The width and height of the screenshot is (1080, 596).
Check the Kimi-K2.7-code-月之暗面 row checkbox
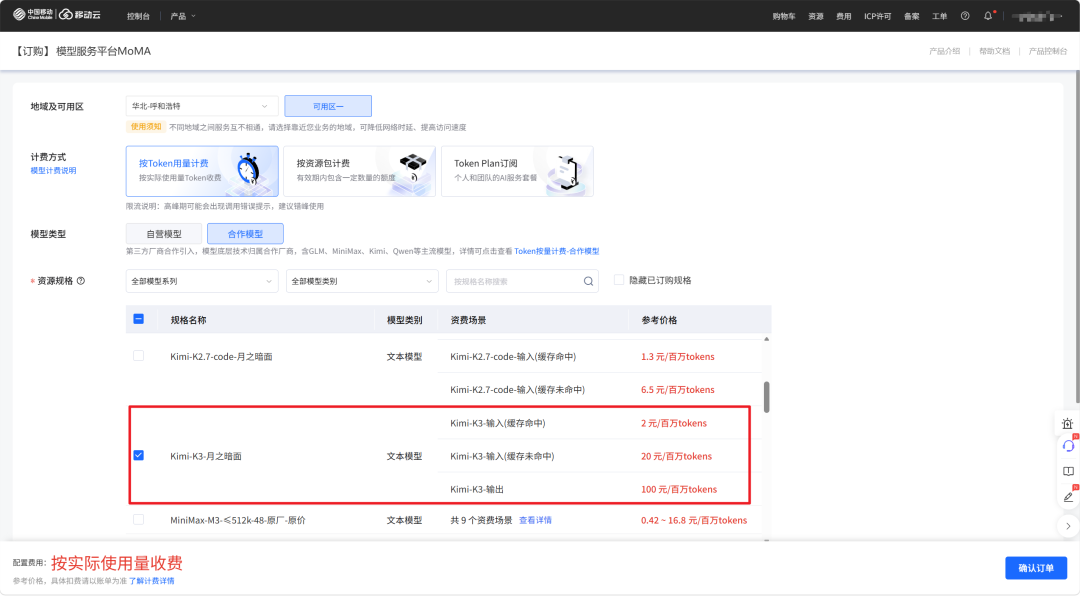coord(138,356)
